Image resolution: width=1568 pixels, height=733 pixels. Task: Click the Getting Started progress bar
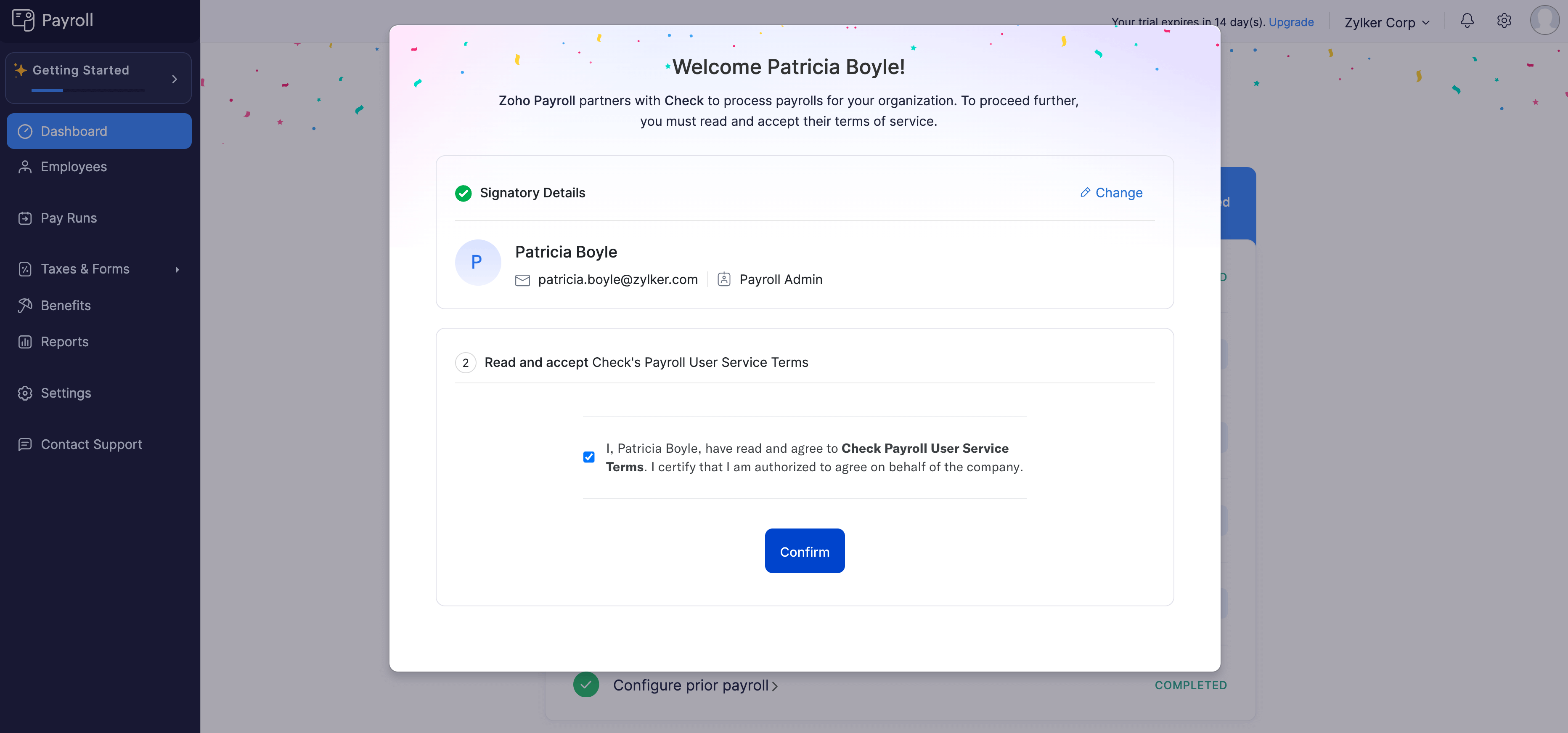pyautogui.click(x=88, y=91)
